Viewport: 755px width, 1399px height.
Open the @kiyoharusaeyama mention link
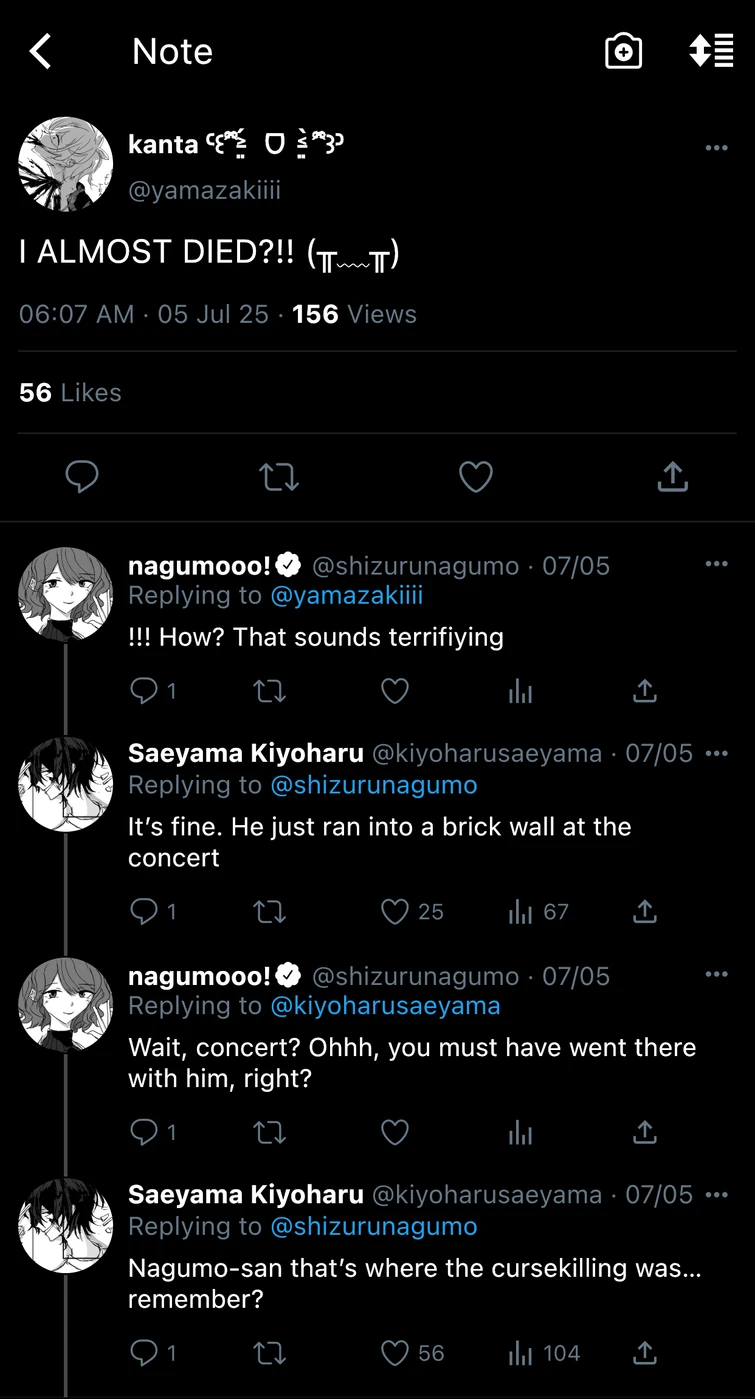385,1006
